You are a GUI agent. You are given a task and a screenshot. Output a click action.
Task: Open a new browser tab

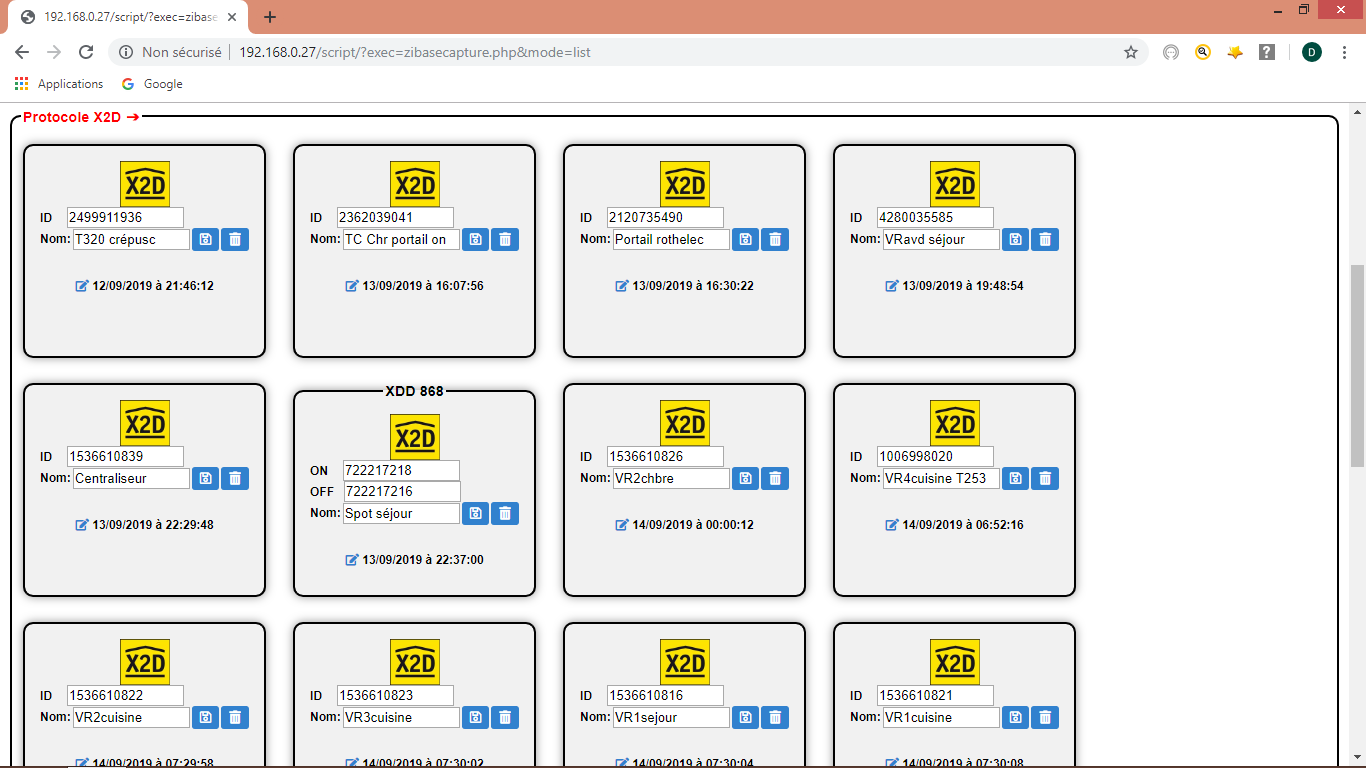[x=270, y=17]
